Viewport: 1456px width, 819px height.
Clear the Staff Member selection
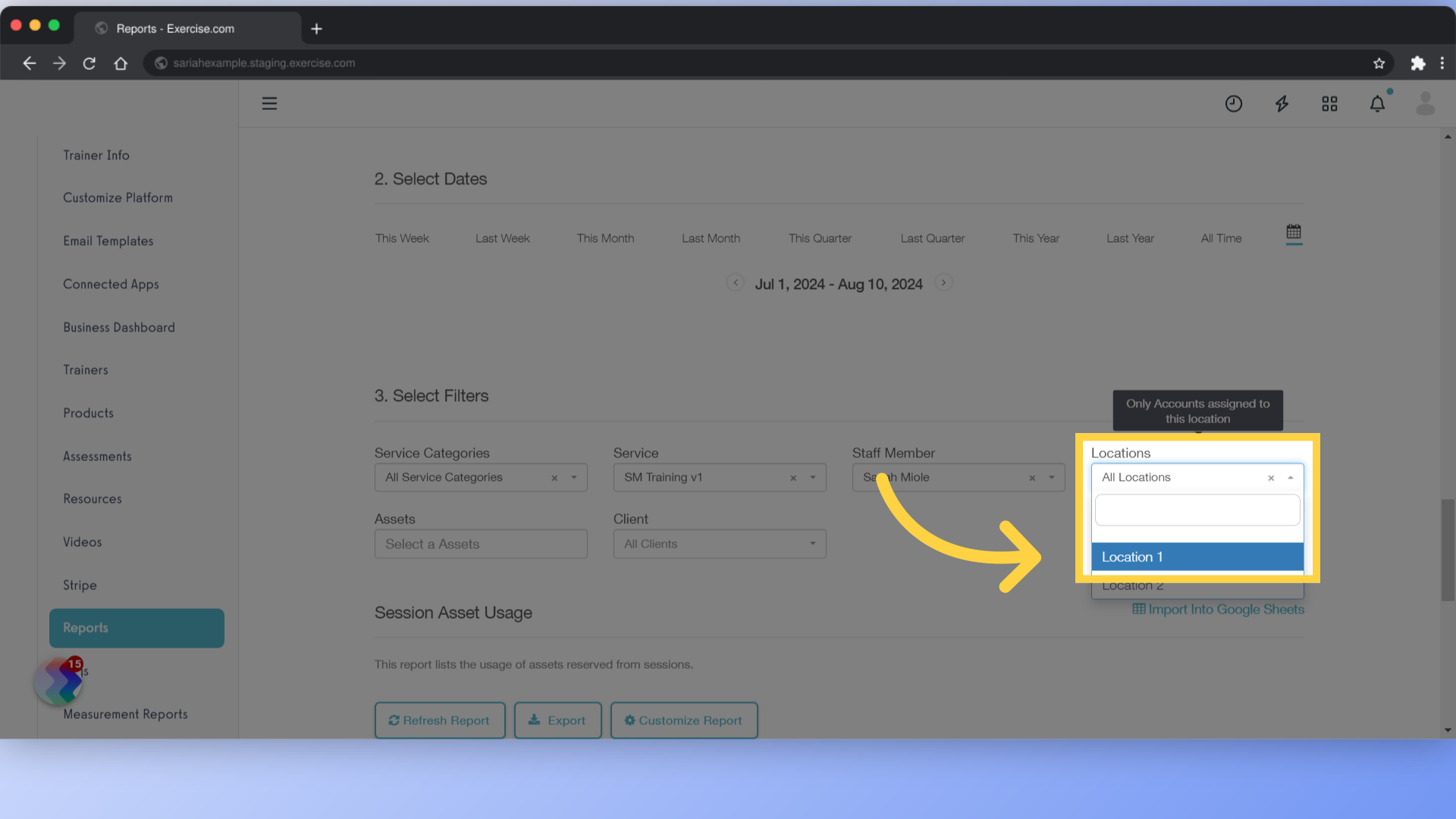coord(1032,478)
